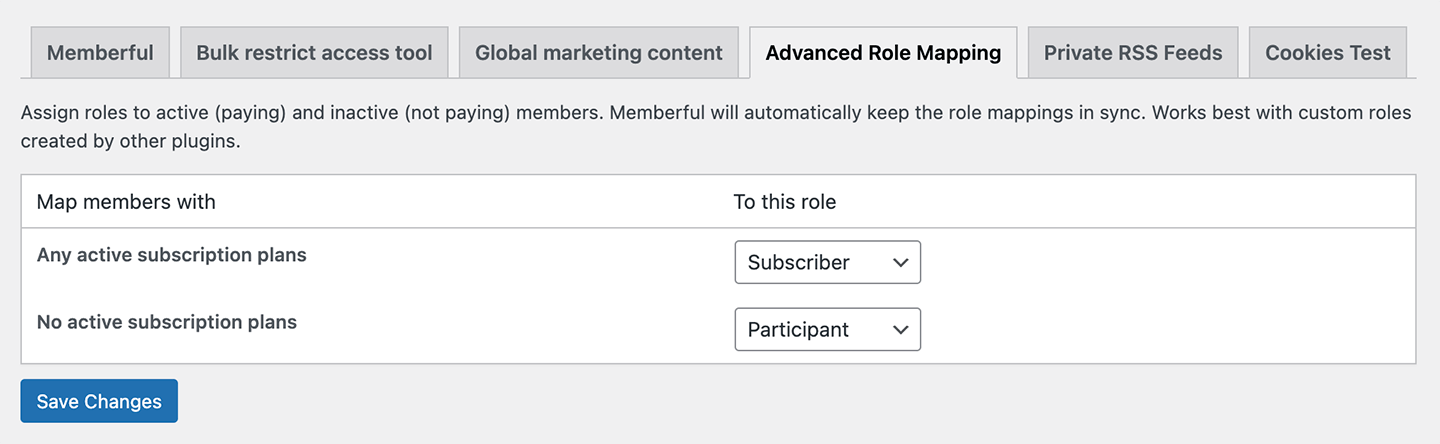1440x444 pixels.
Task: Click the "To this role" column header
Action: [x=784, y=202]
